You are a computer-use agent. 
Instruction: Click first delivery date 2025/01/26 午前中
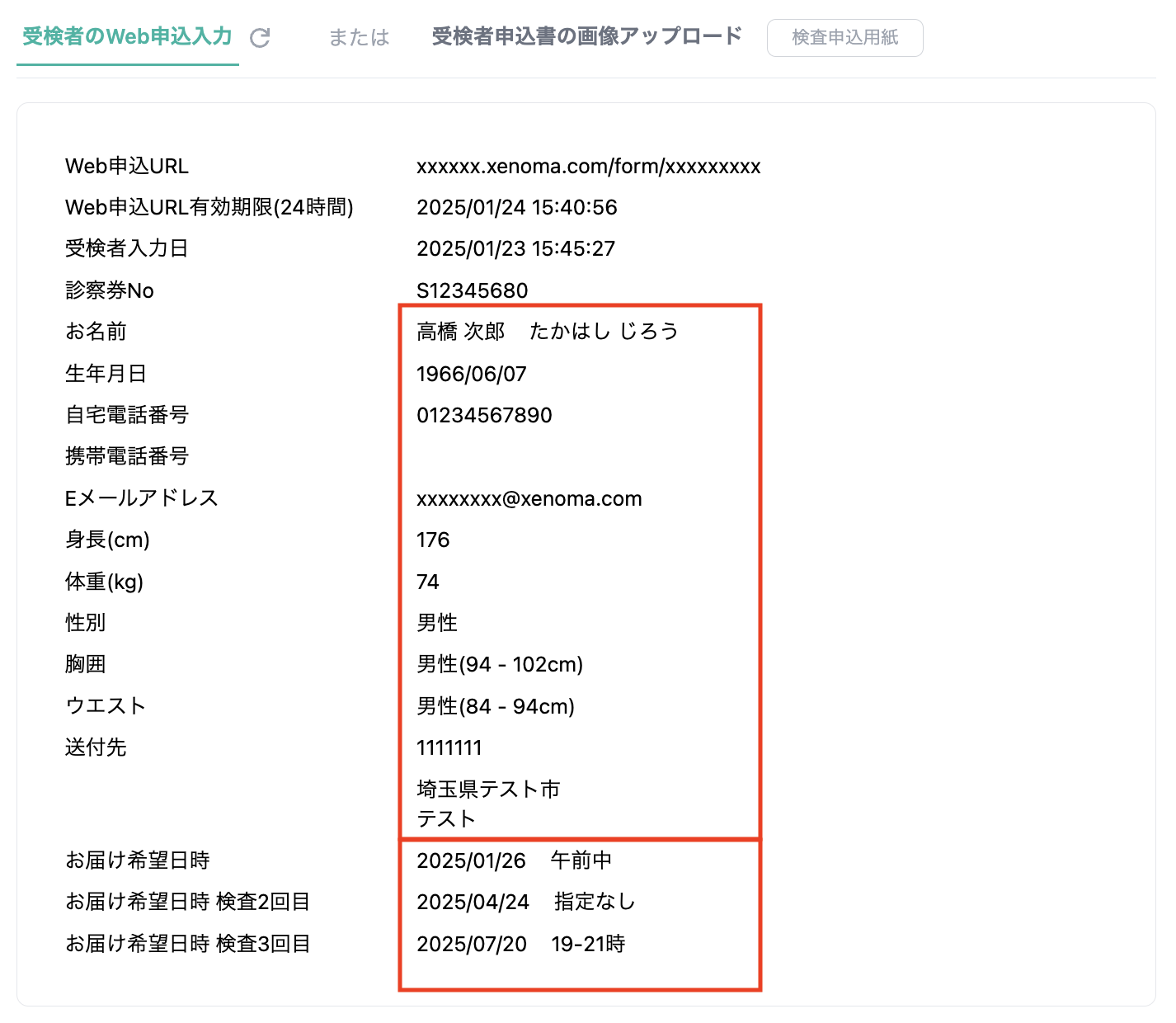click(x=514, y=861)
